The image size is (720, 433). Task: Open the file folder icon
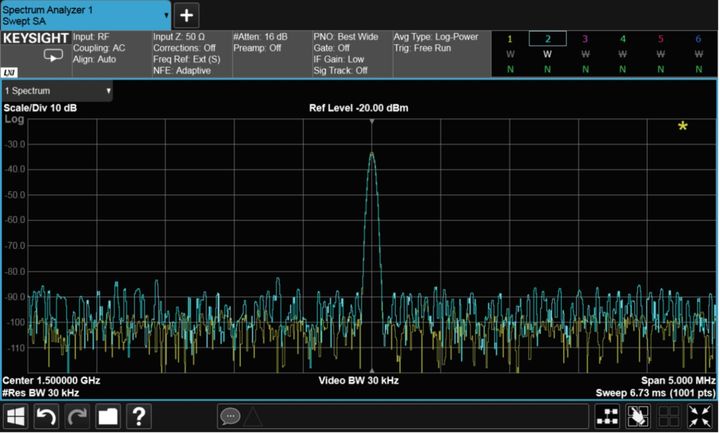point(107,416)
